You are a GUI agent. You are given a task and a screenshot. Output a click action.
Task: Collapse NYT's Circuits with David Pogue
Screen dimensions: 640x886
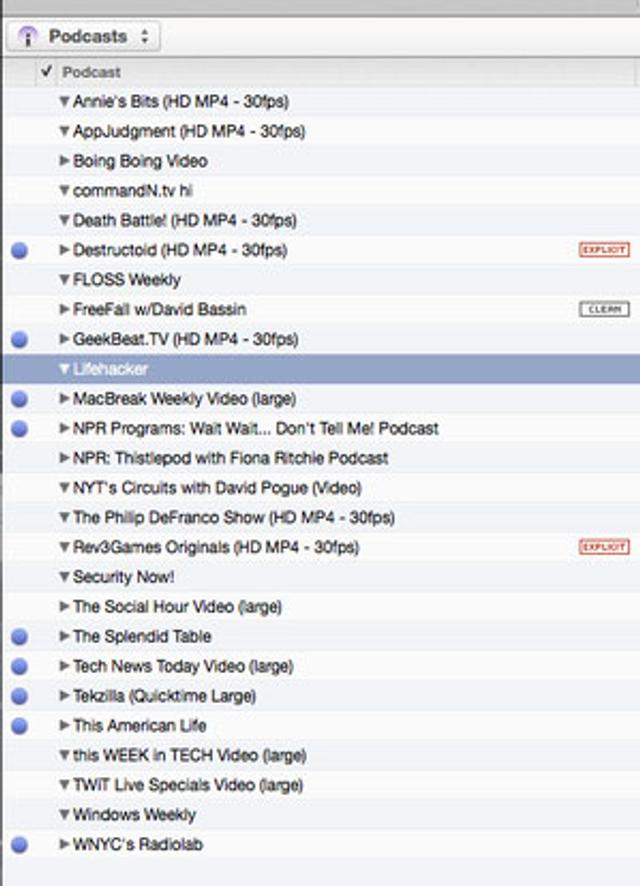coord(64,488)
